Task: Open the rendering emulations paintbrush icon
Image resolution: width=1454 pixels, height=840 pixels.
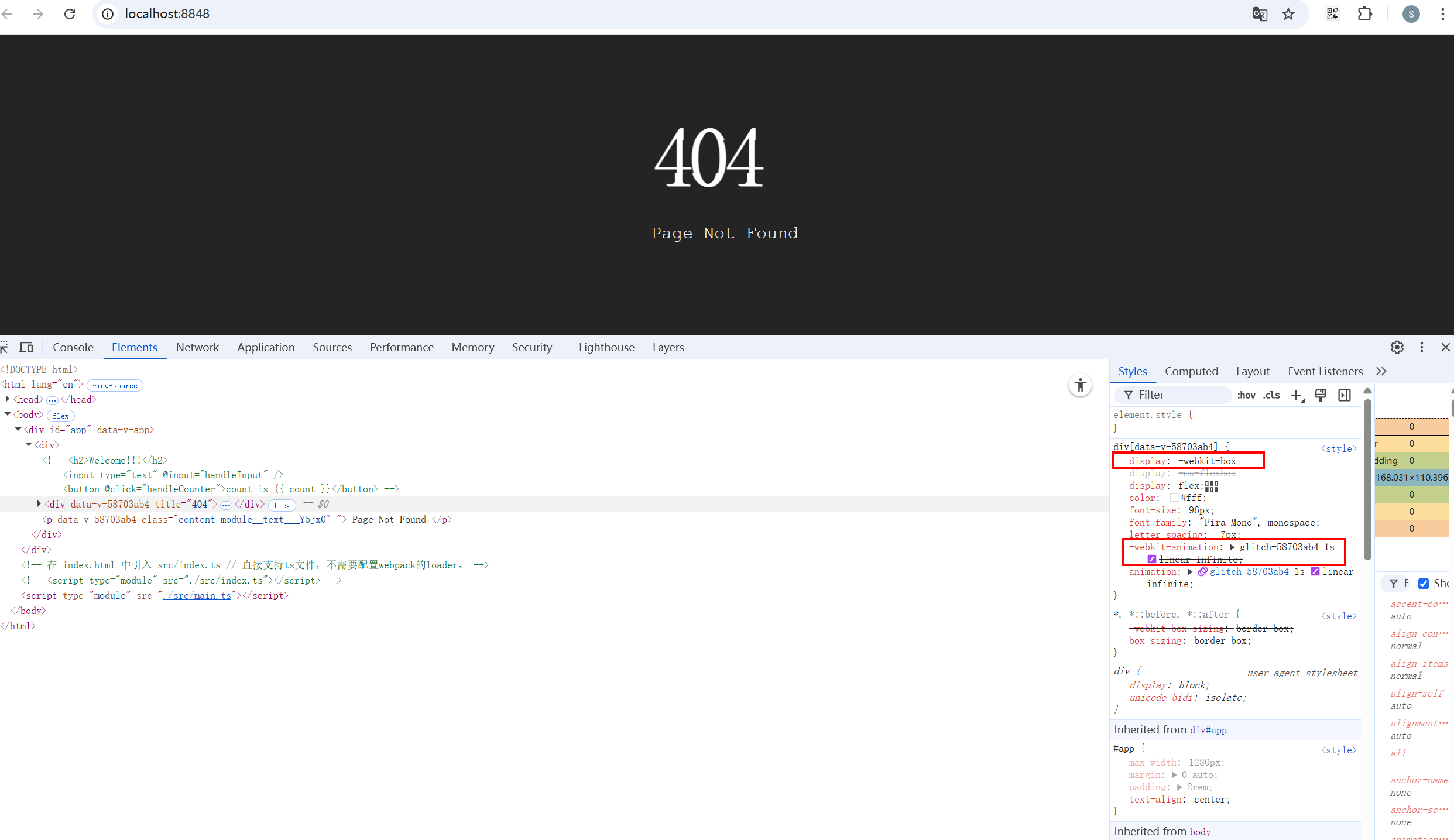Action: (1321, 396)
